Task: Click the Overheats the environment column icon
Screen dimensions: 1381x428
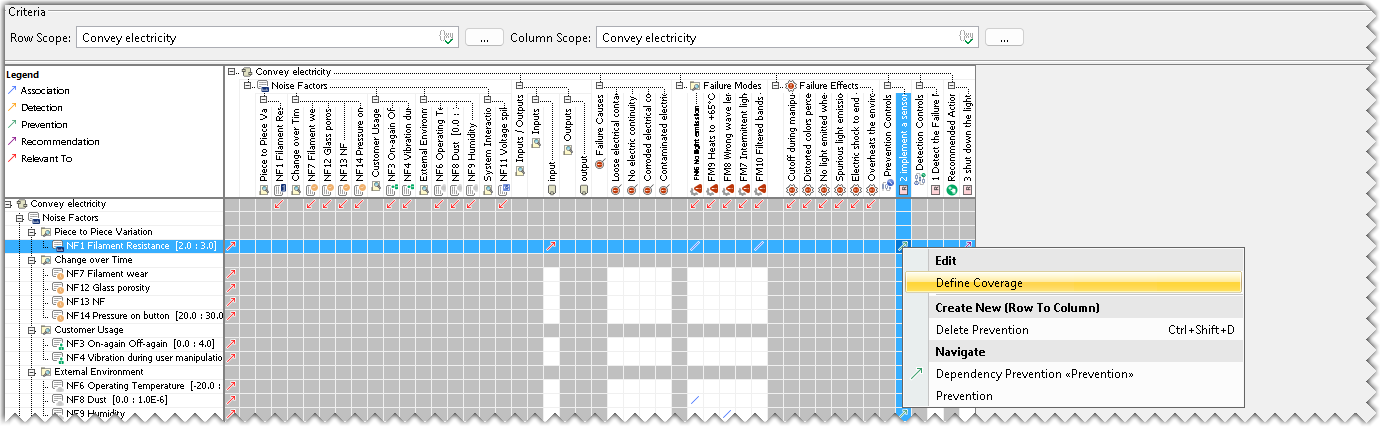Action: pos(873,189)
